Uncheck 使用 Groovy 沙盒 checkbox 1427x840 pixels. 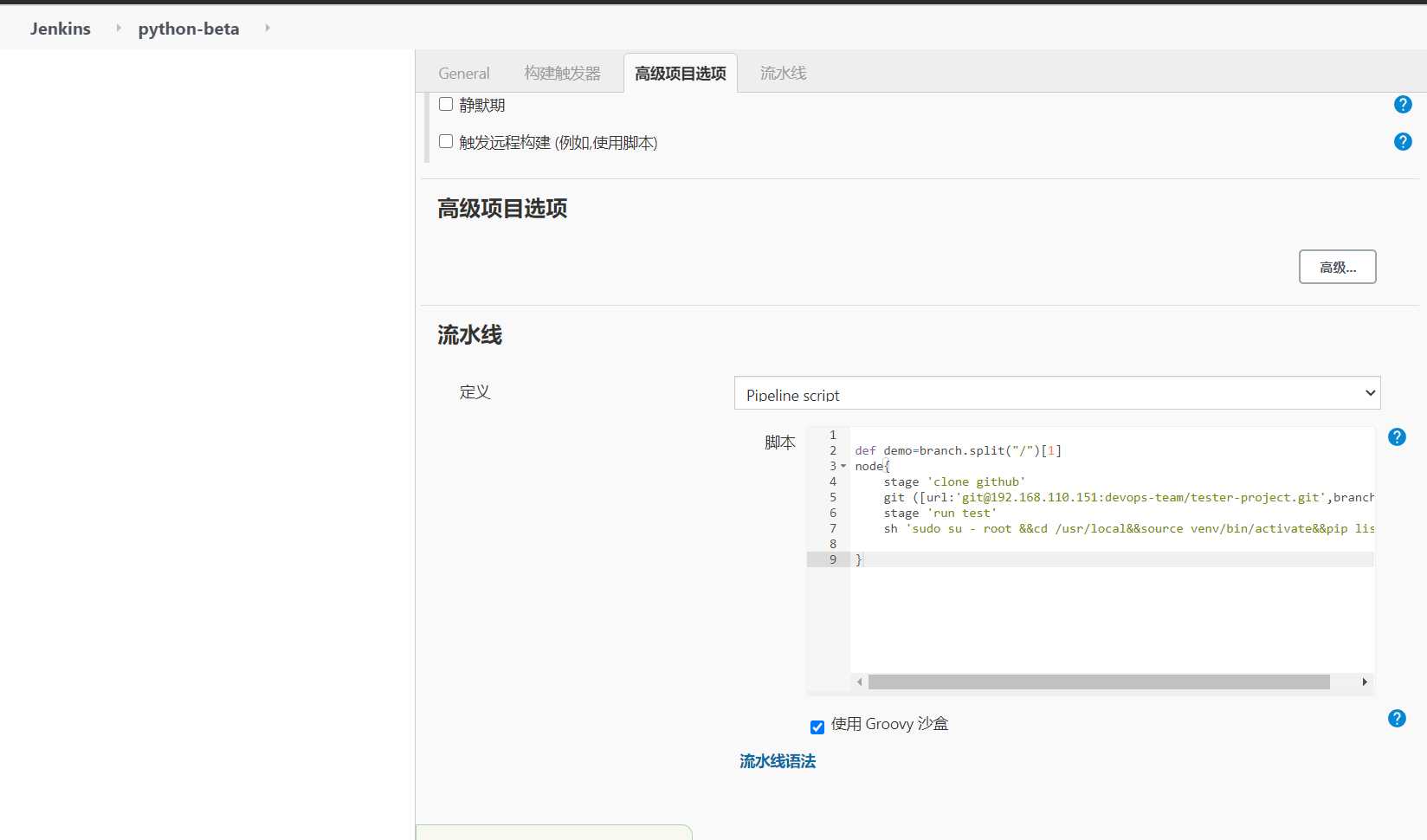click(x=817, y=727)
